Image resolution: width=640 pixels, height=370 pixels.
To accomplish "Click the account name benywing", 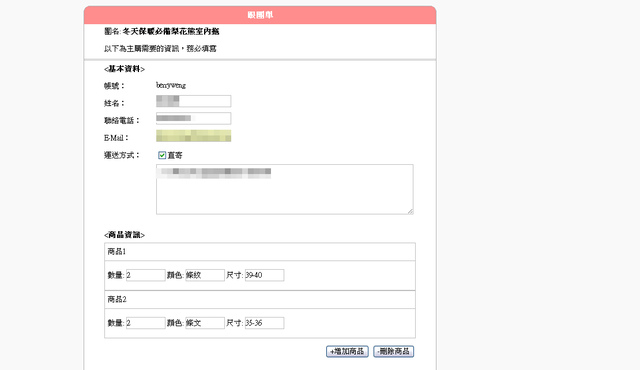I will (x=171, y=85).
